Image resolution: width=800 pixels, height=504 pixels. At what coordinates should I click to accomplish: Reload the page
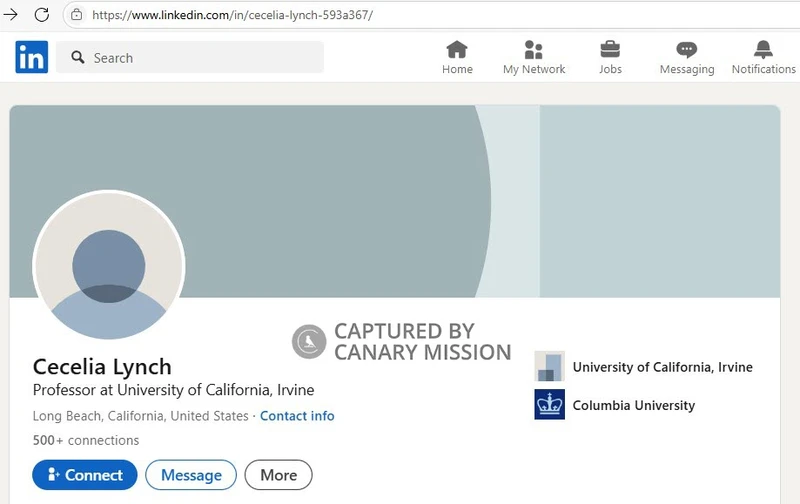click(x=42, y=15)
